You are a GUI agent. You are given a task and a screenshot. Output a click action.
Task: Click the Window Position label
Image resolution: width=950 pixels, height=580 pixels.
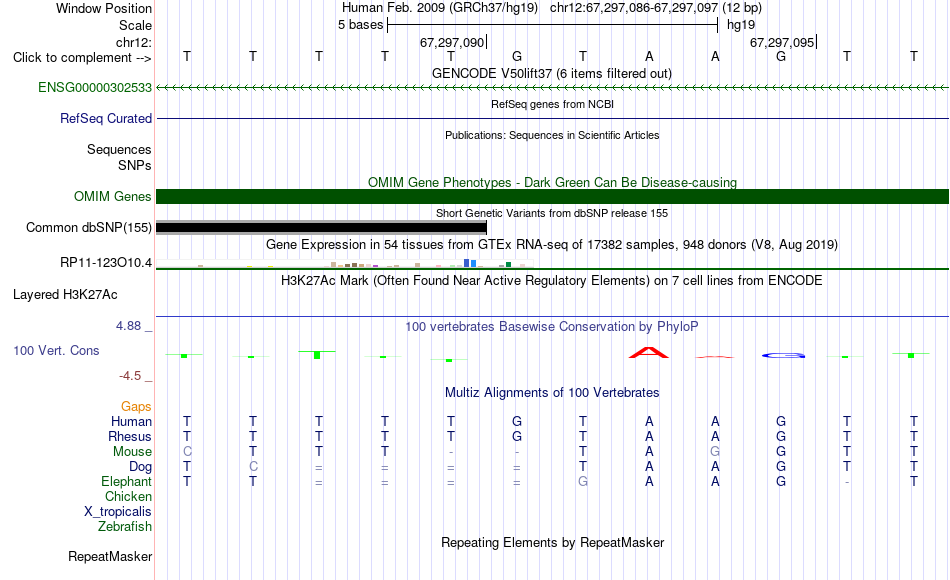tap(104, 8)
